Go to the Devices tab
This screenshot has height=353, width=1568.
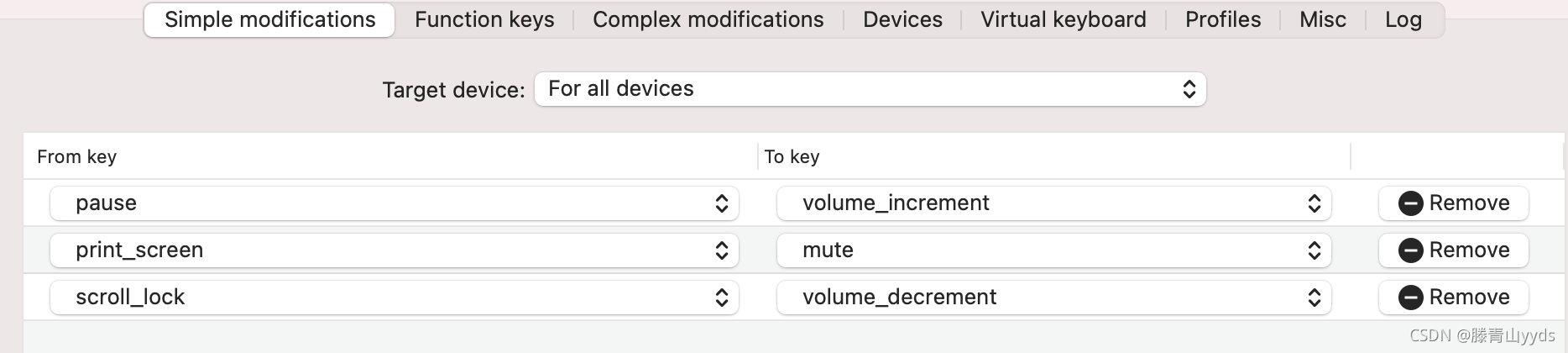coord(902,20)
